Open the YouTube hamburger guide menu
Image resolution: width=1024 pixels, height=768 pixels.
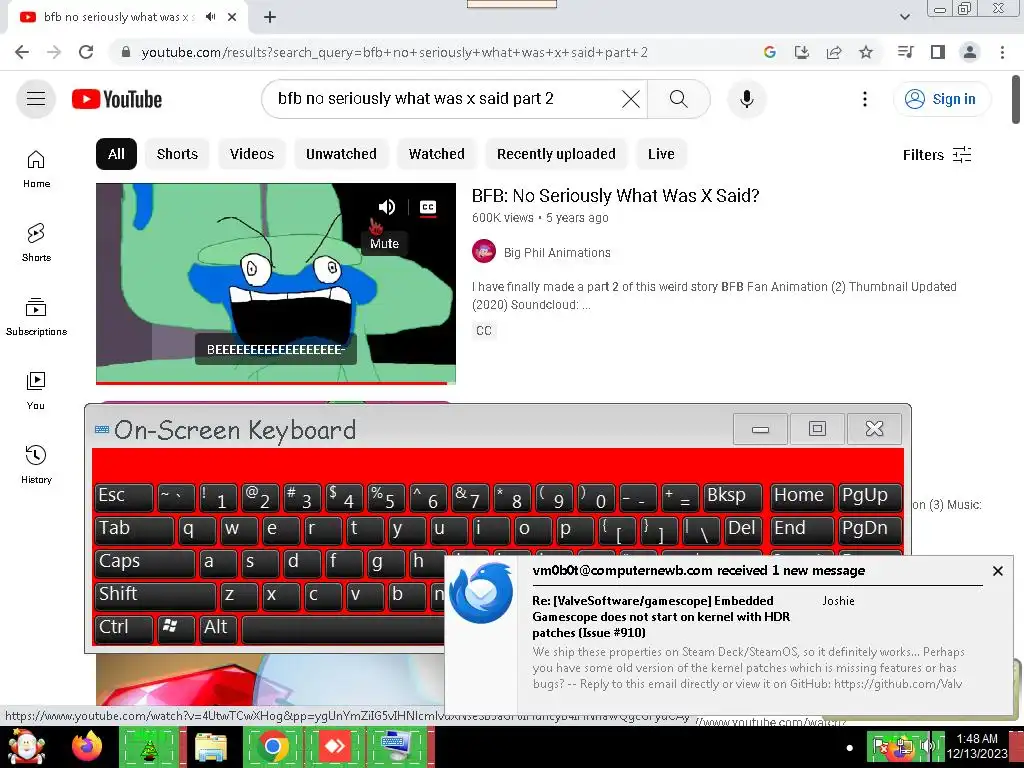[36, 99]
